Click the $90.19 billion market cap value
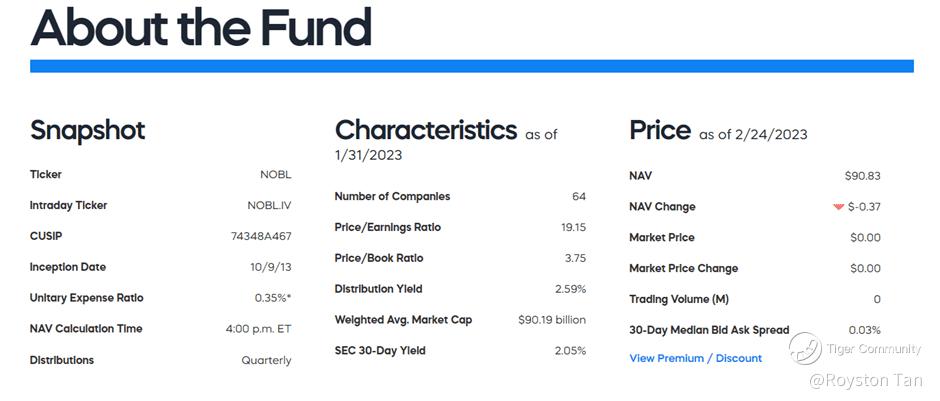 (551, 320)
